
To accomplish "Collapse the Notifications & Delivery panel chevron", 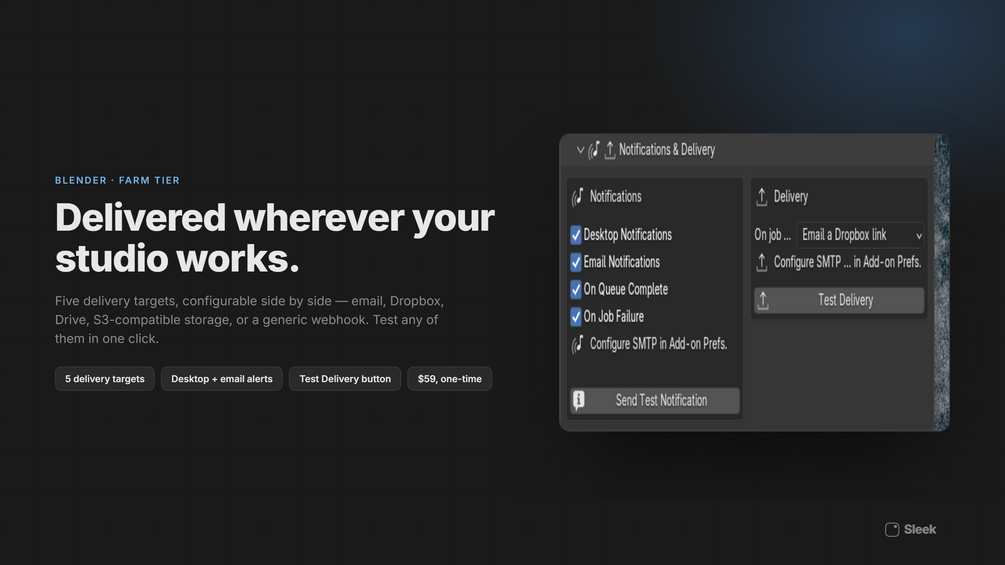I will click(x=580, y=150).
